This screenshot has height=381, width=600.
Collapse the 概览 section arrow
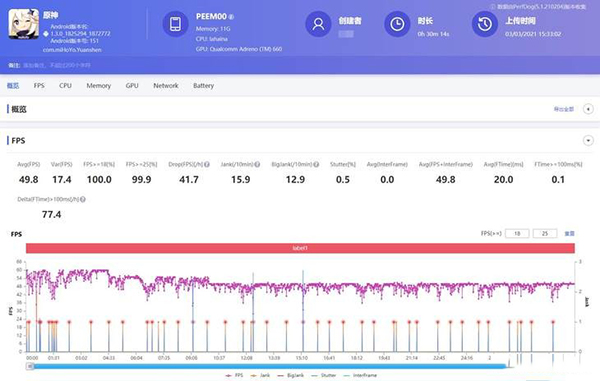pos(588,109)
